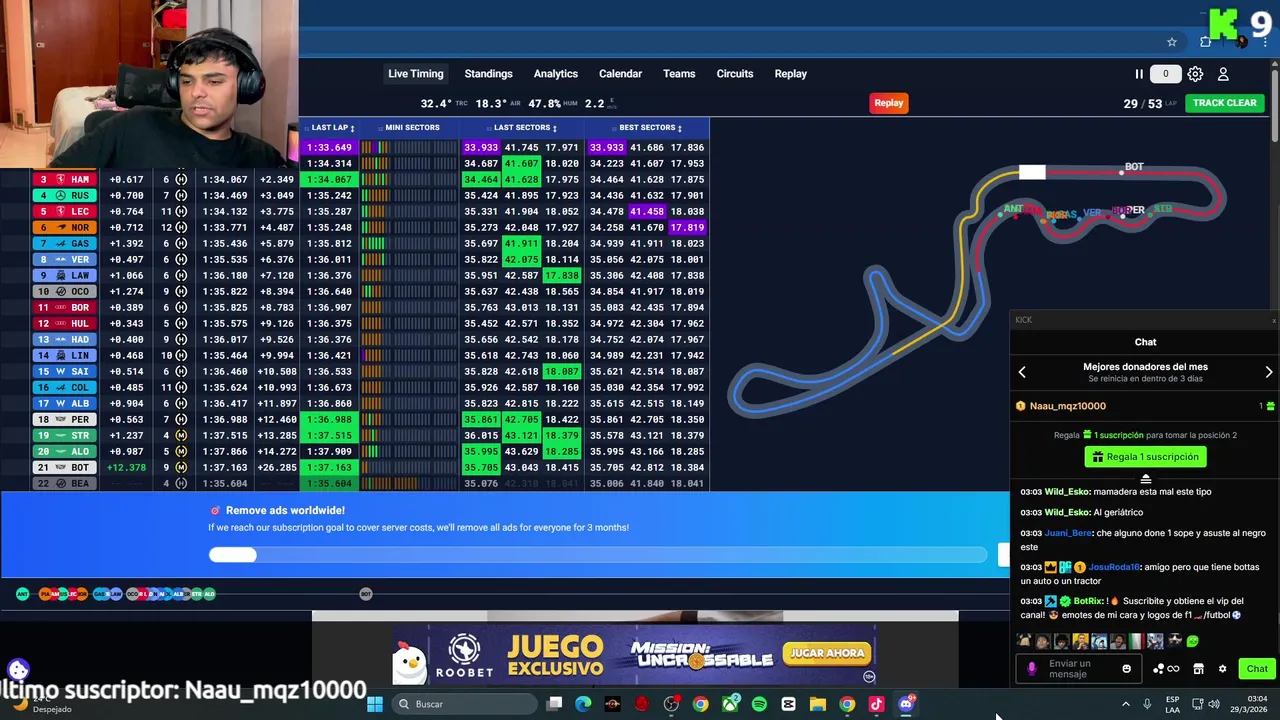
Task: Open the Standings tab
Action: coord(488,74)
